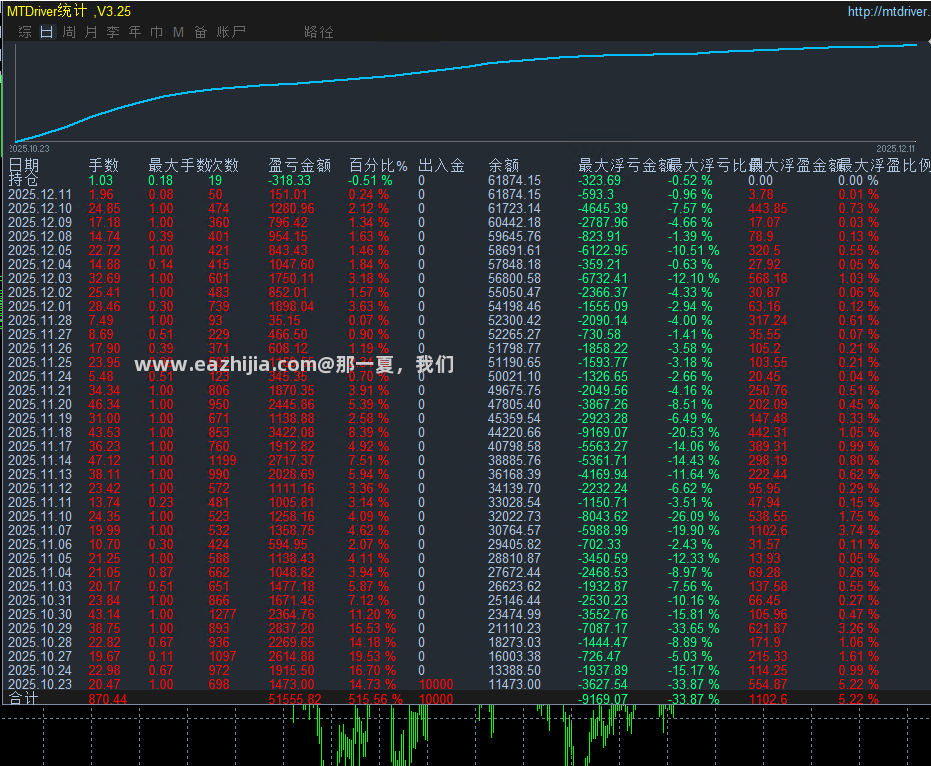Click the trade count 1199
This screenshot has height=766, width=931.
[x=223, y=460]
